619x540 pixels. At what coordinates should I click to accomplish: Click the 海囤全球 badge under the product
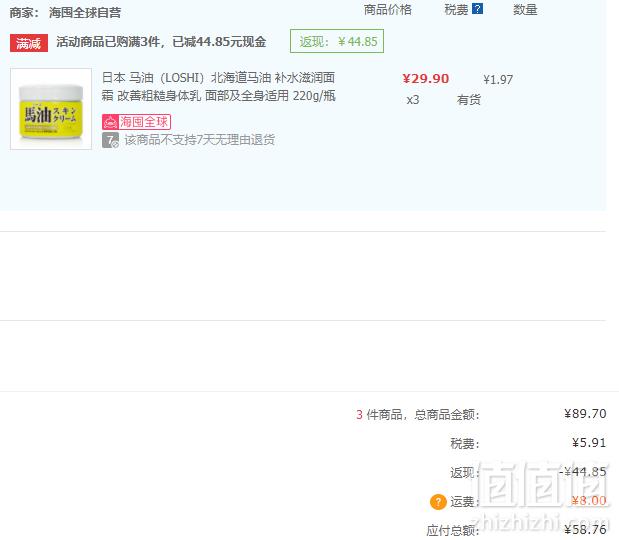tap(136, 122)
